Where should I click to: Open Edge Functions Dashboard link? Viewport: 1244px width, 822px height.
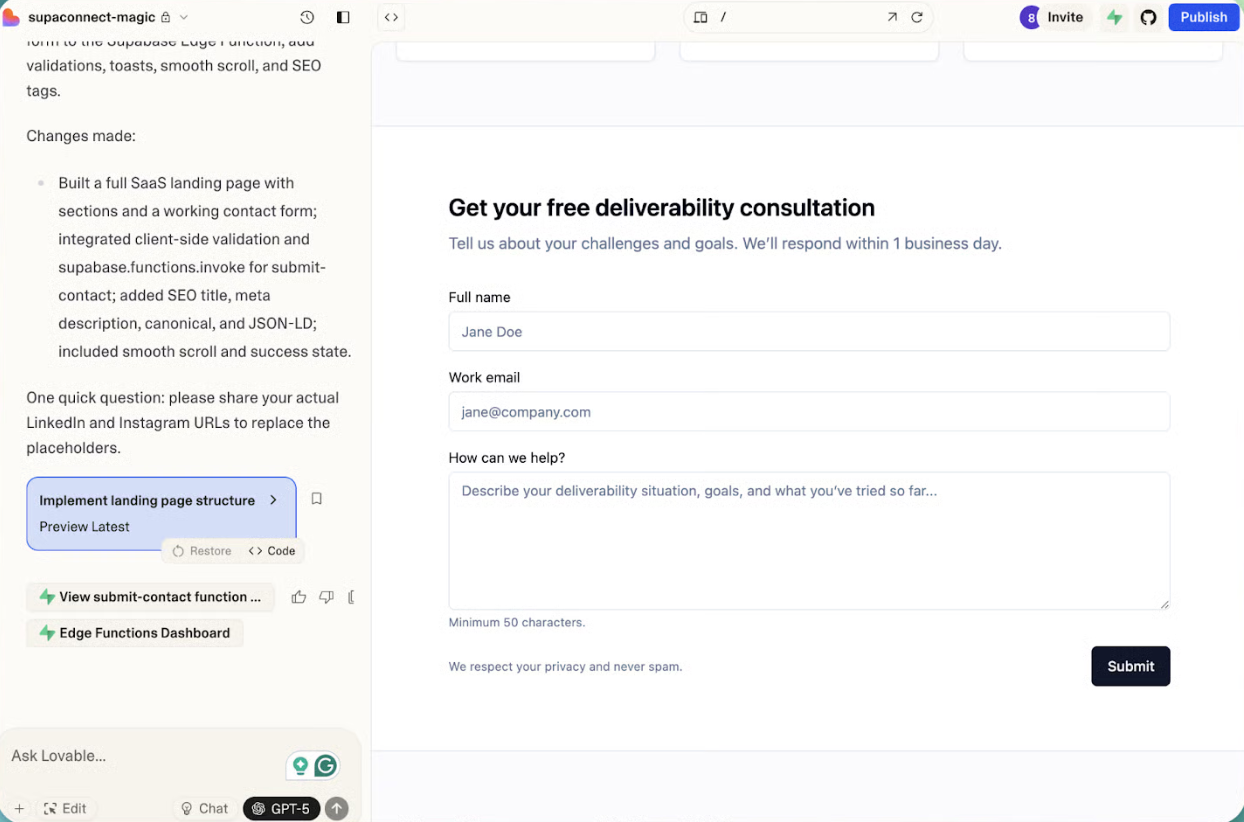click(x=134, y=633)
